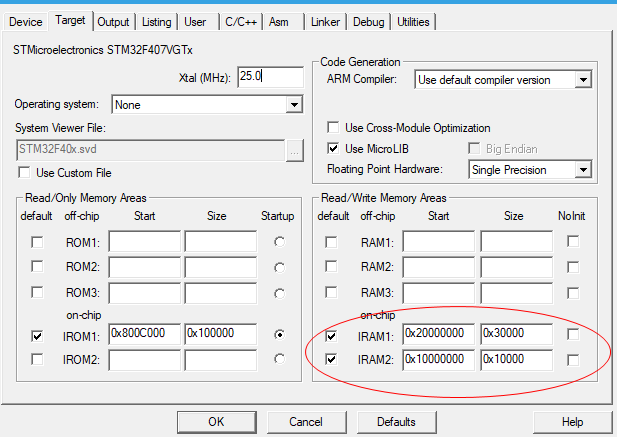
Task: Enable NoInit for RAM3
Action: (573, 293)
